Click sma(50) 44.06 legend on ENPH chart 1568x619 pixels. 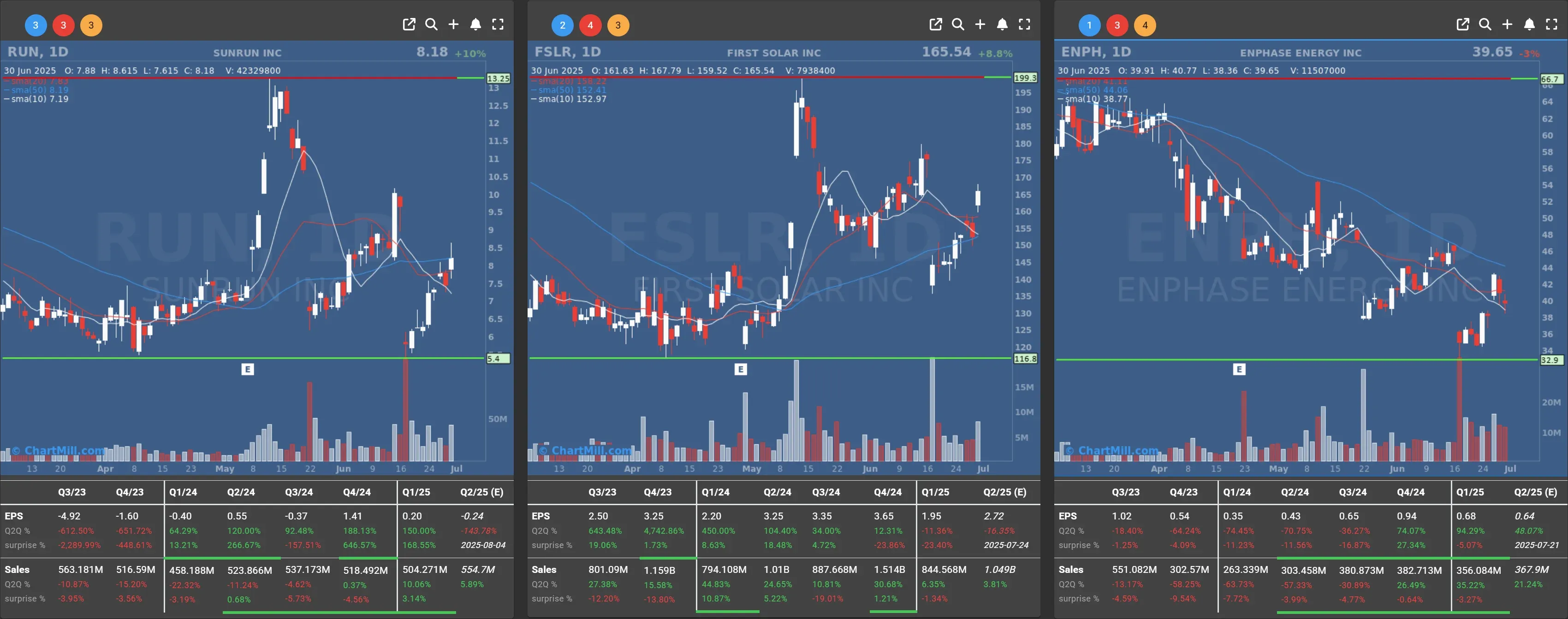coord(1093,89)
